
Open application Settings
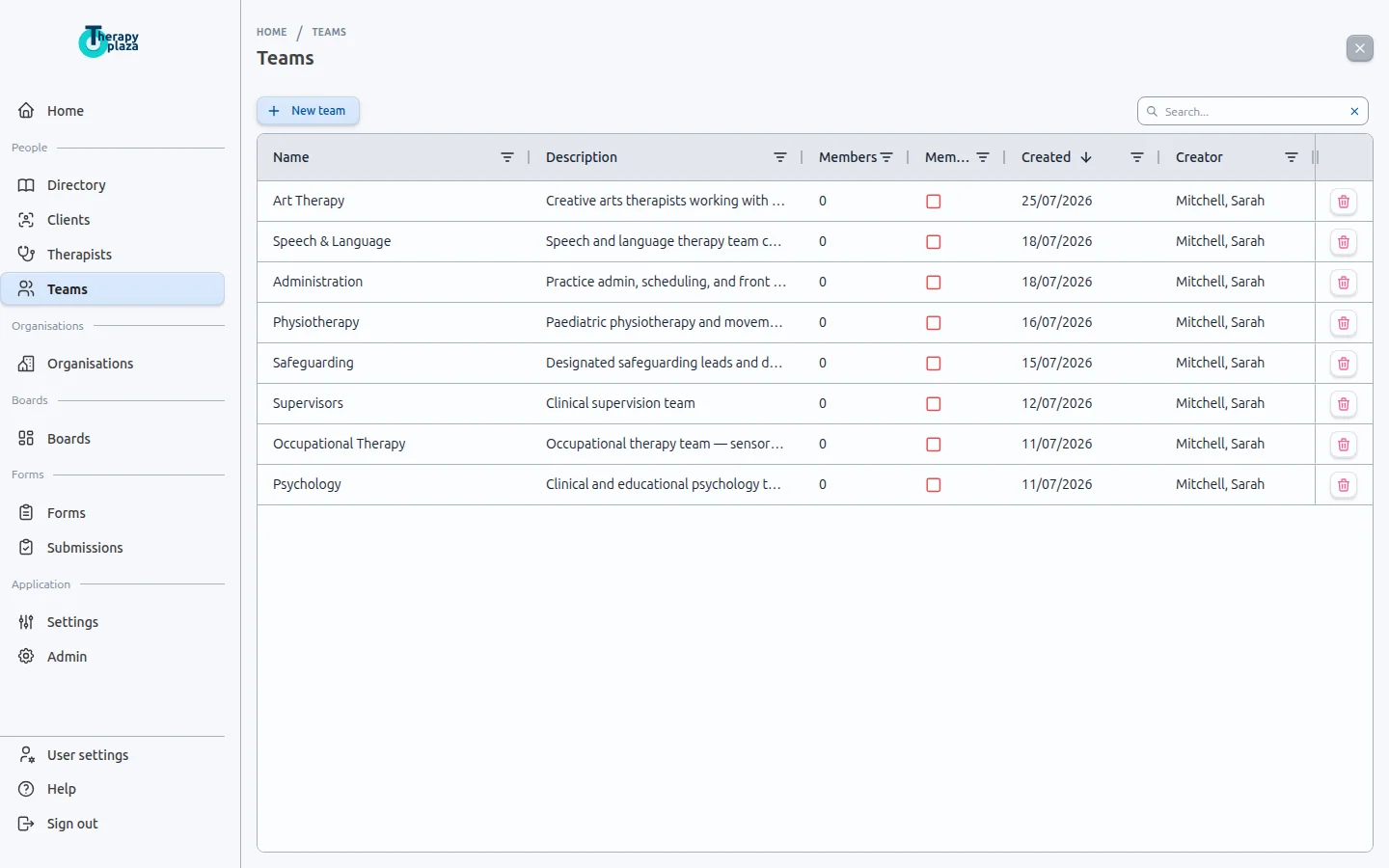tap(113, 622)
